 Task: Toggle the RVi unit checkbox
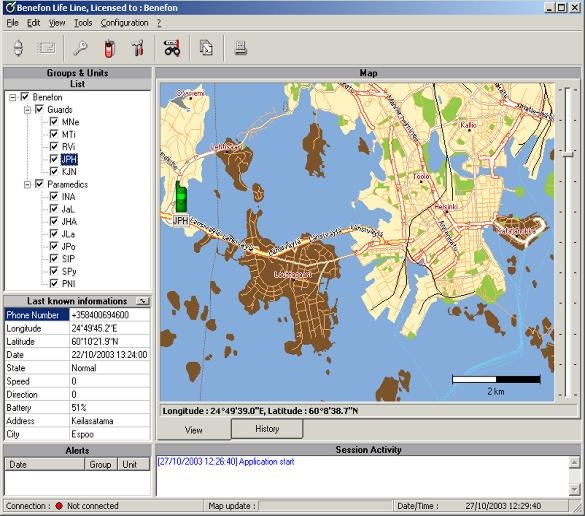tap(54, 146)
